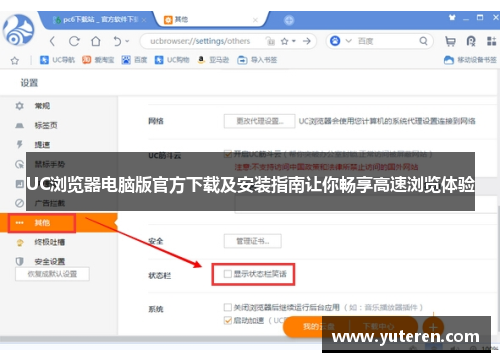Toggle the 启动加速 checkbox
This screenshot has height=362, width=500.
(x=228, y=320)
